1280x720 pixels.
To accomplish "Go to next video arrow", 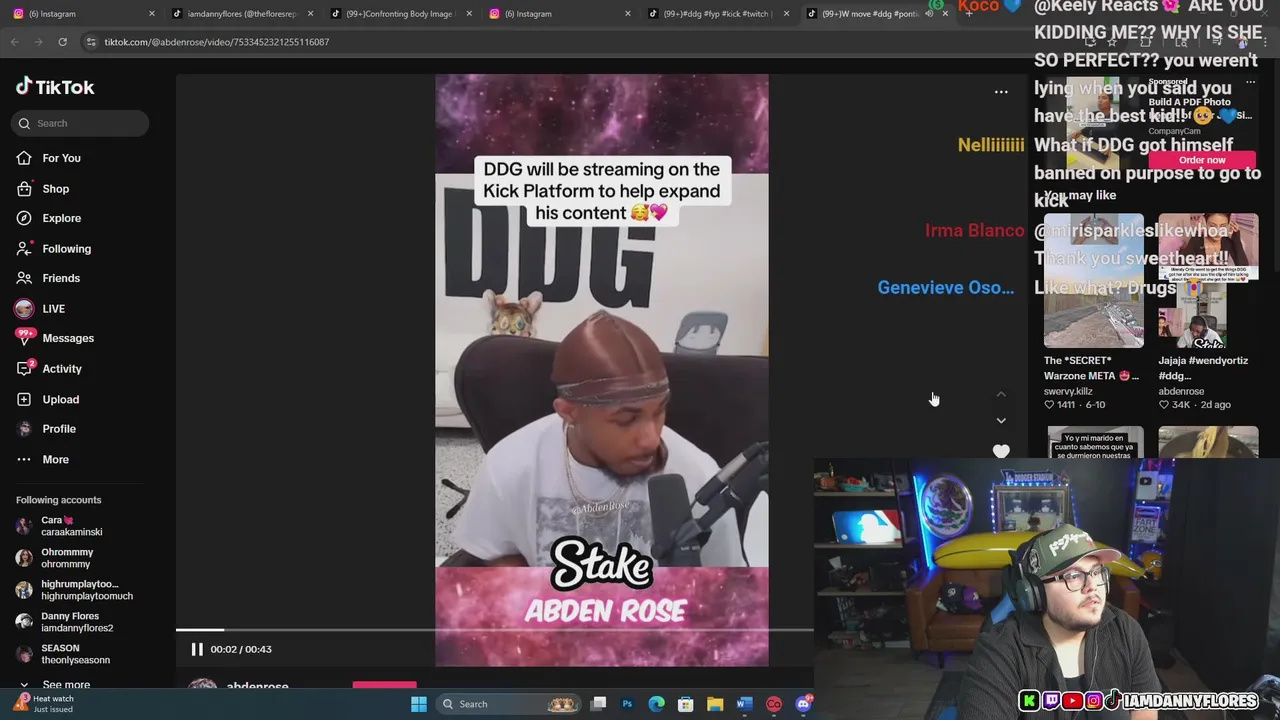I will click(x=1001, y=420).
